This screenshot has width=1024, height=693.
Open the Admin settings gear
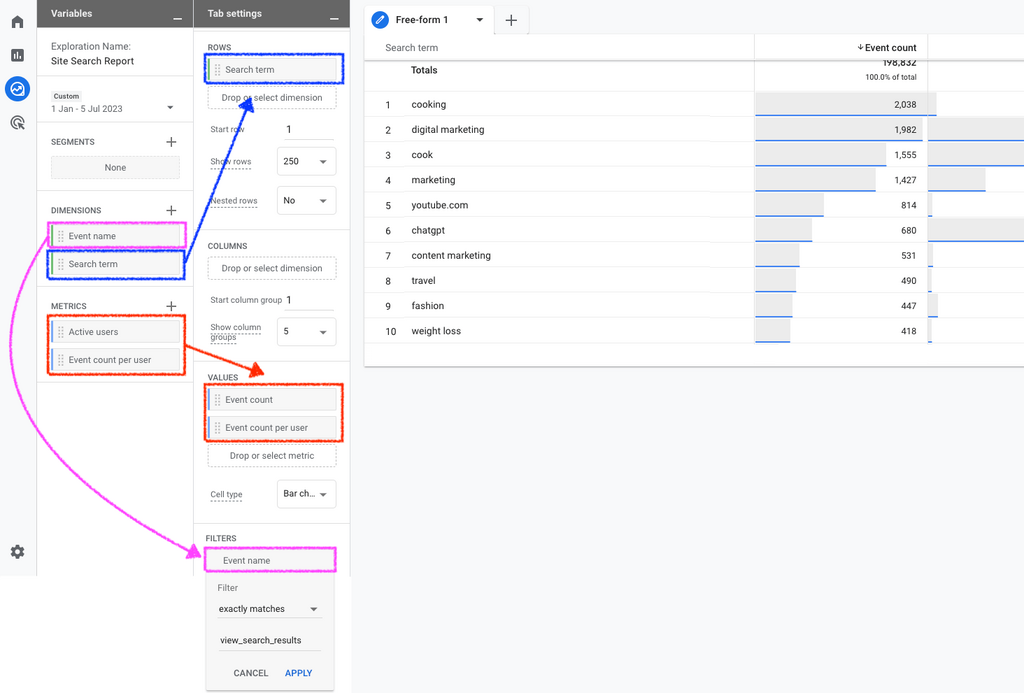tap(17, 552)
